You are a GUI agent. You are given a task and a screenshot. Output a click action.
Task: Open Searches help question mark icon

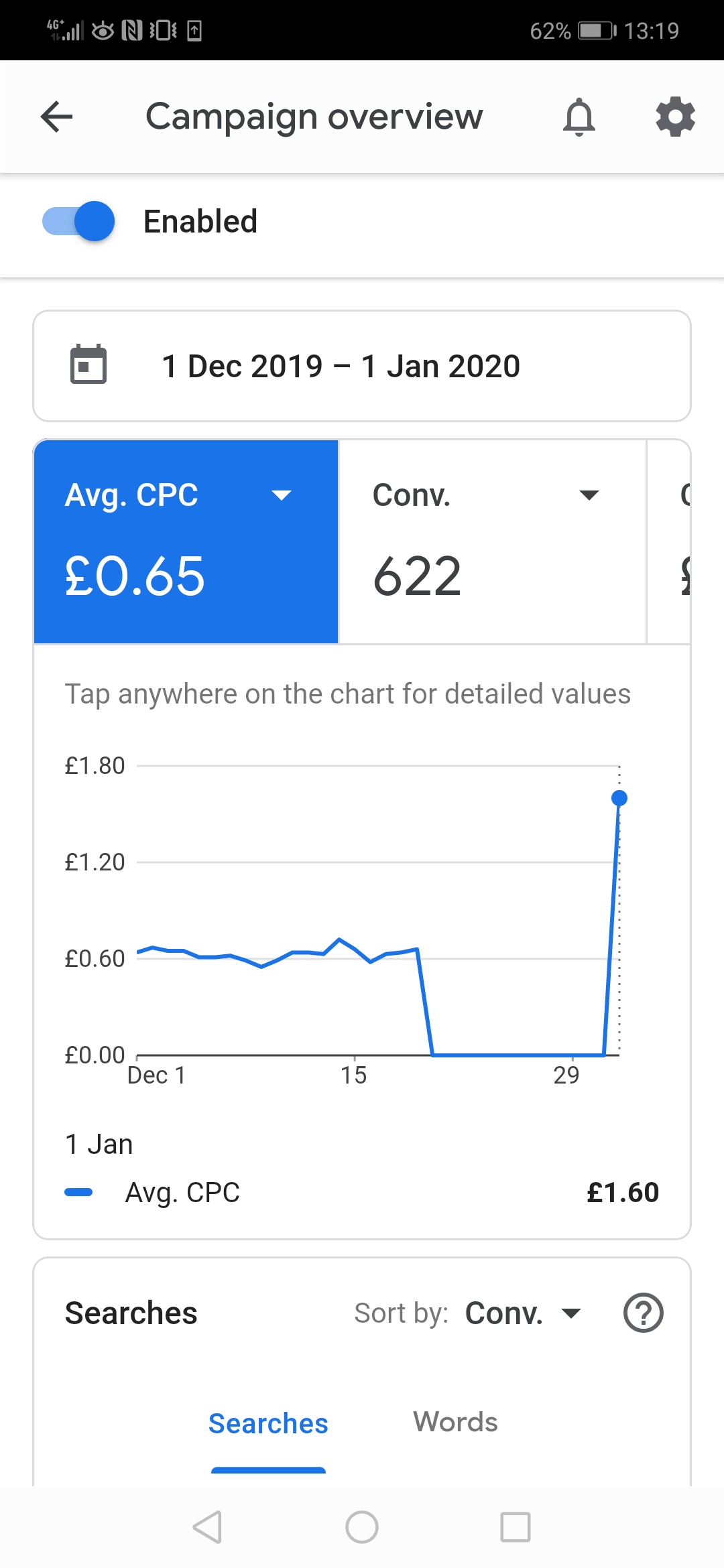coord(643,1313)
